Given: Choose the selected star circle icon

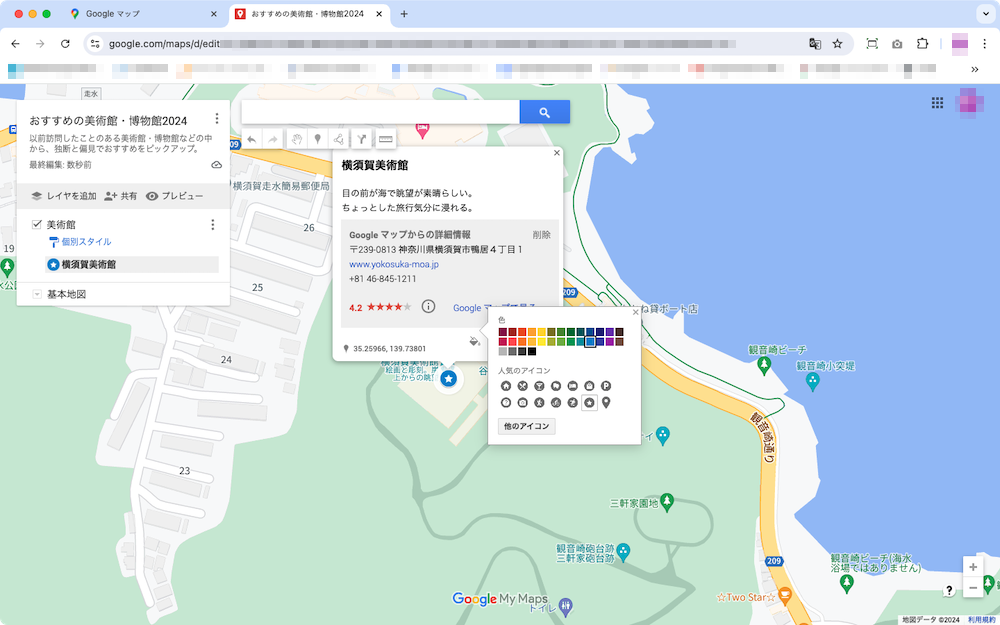Looking at the screenshot, I should [x=589, y=402].
